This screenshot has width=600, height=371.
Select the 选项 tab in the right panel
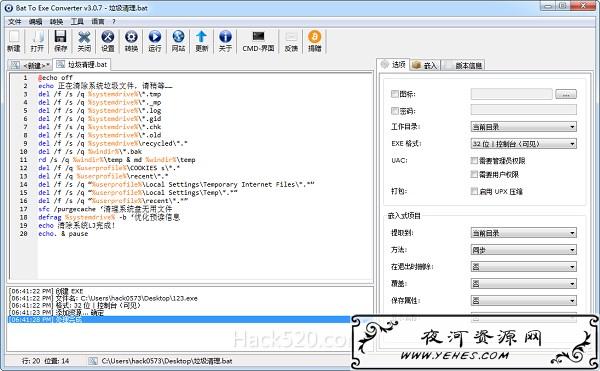(x=393, y=65)
